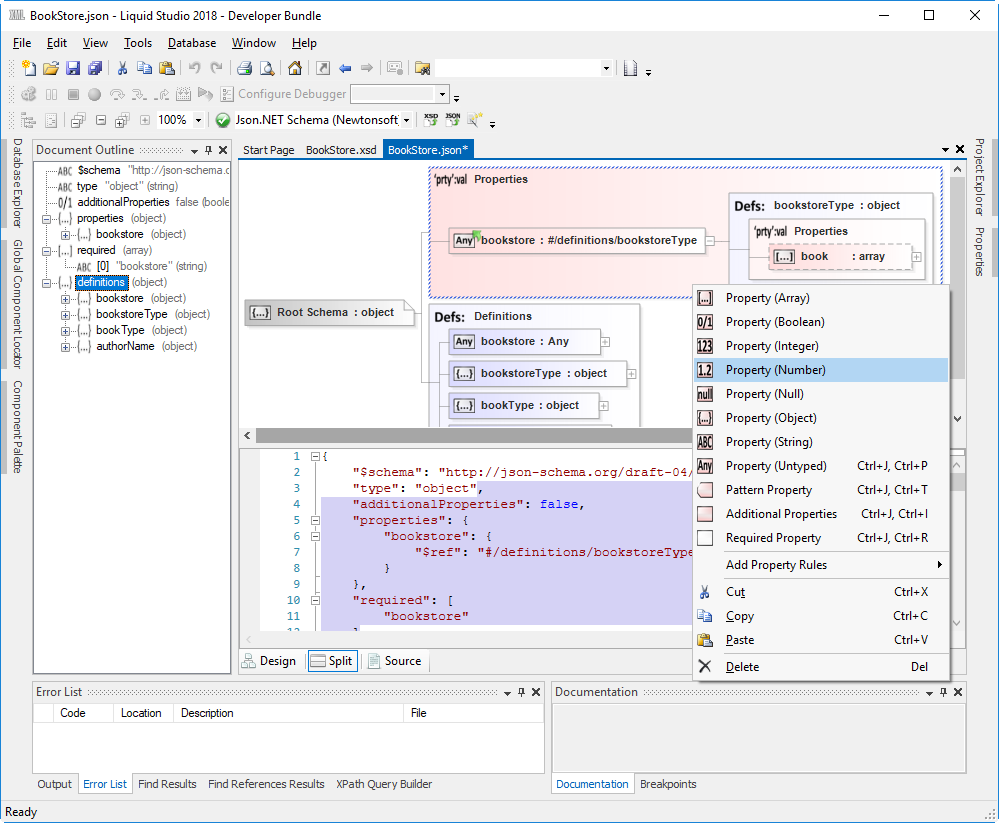Click the Cut scissors toolbar icon
Screen dimensions: 999x823
click(122, 68)
